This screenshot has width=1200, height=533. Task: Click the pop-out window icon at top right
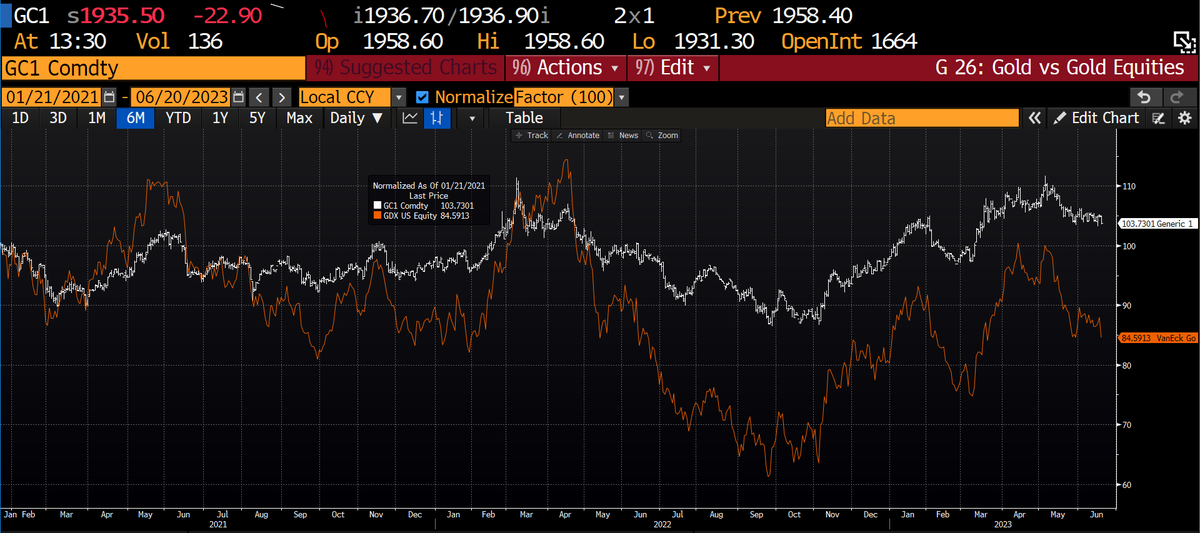pos(1183,41)
